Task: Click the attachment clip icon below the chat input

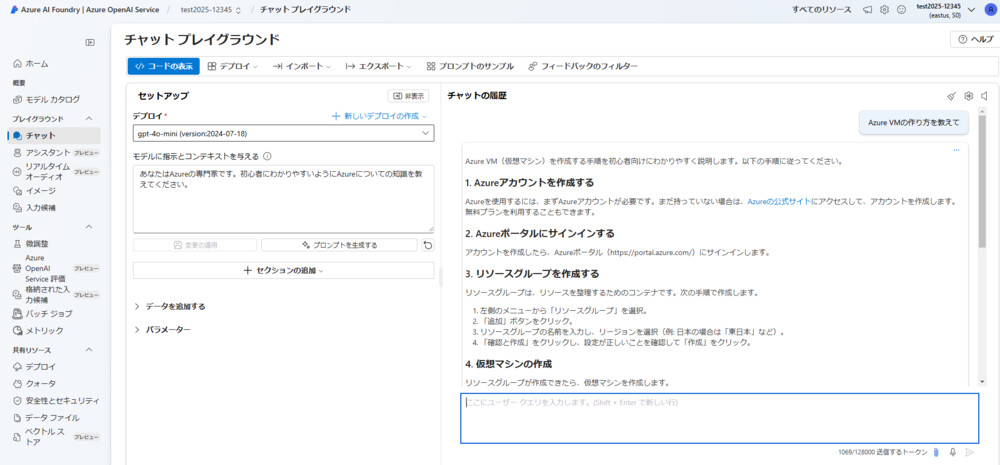Action: pos(936,452)
